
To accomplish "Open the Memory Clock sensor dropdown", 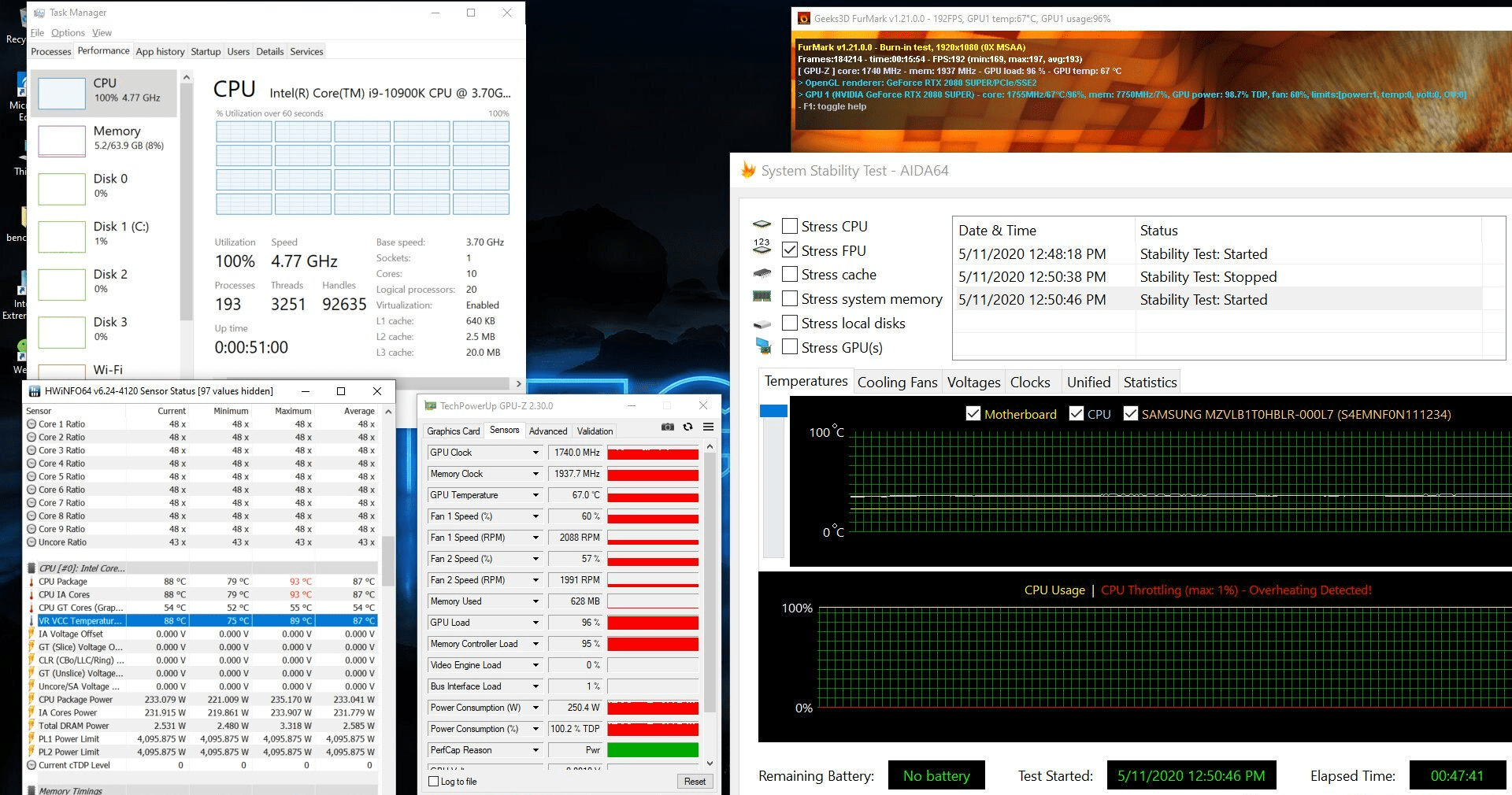I will click(535, 474).
